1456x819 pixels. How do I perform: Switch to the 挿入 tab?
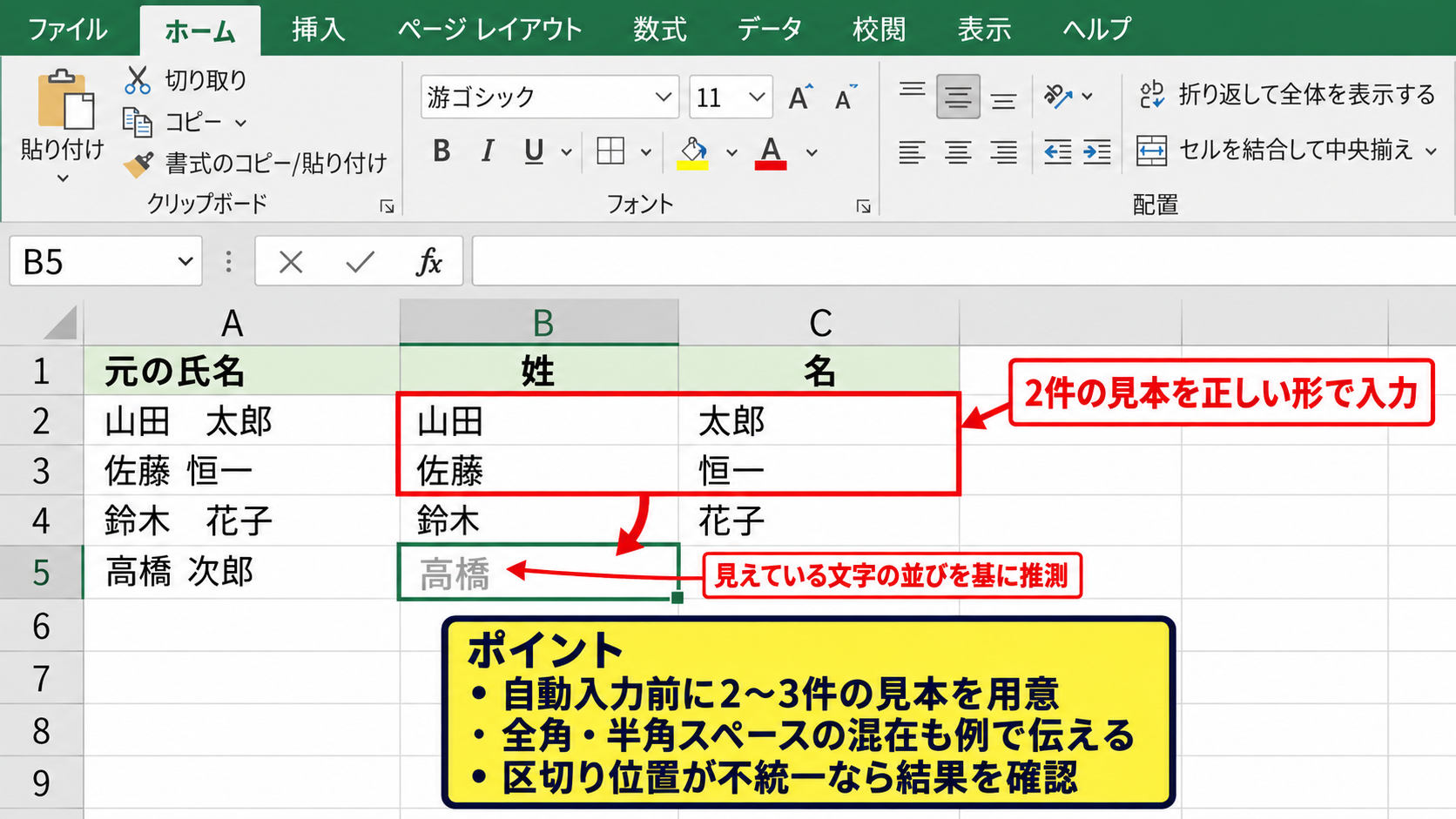point(319,30)
